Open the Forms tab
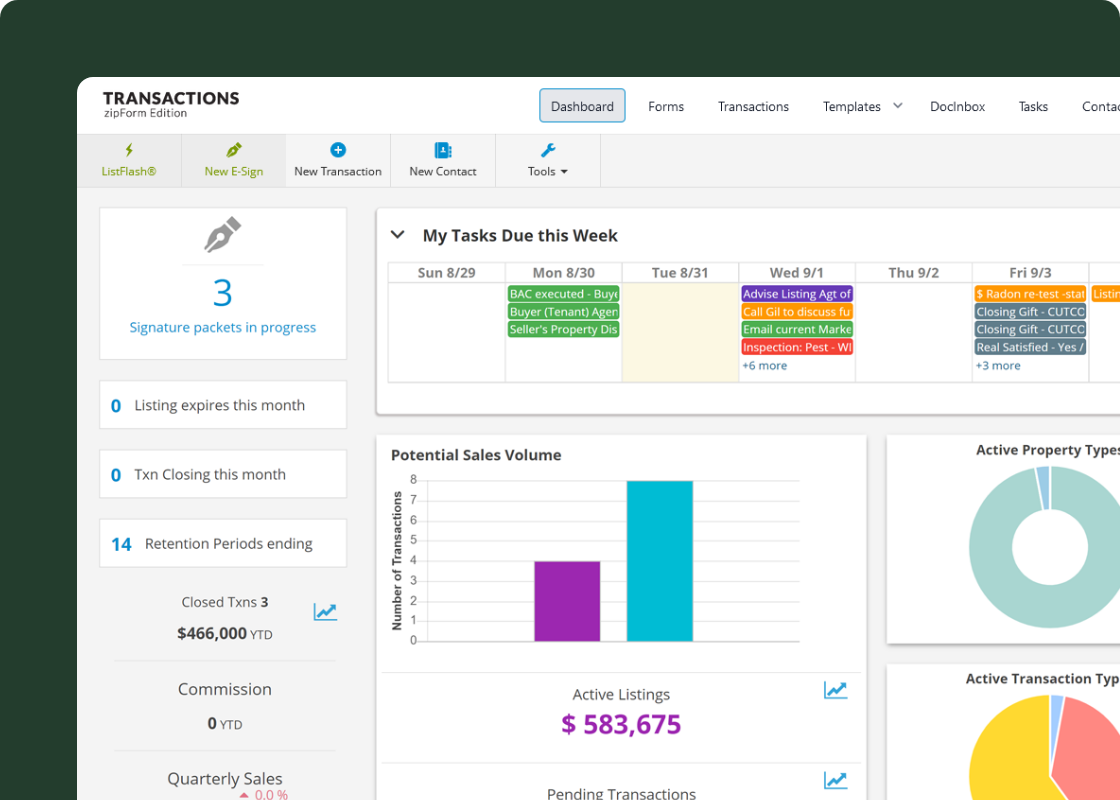Screen dimensions: 1120x800 coord(666,106)
